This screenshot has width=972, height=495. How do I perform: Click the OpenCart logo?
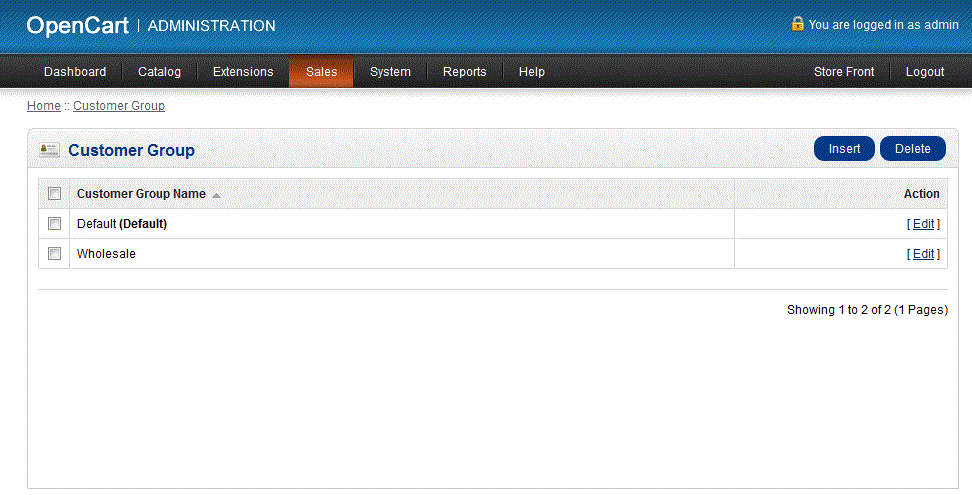[77, 25]
